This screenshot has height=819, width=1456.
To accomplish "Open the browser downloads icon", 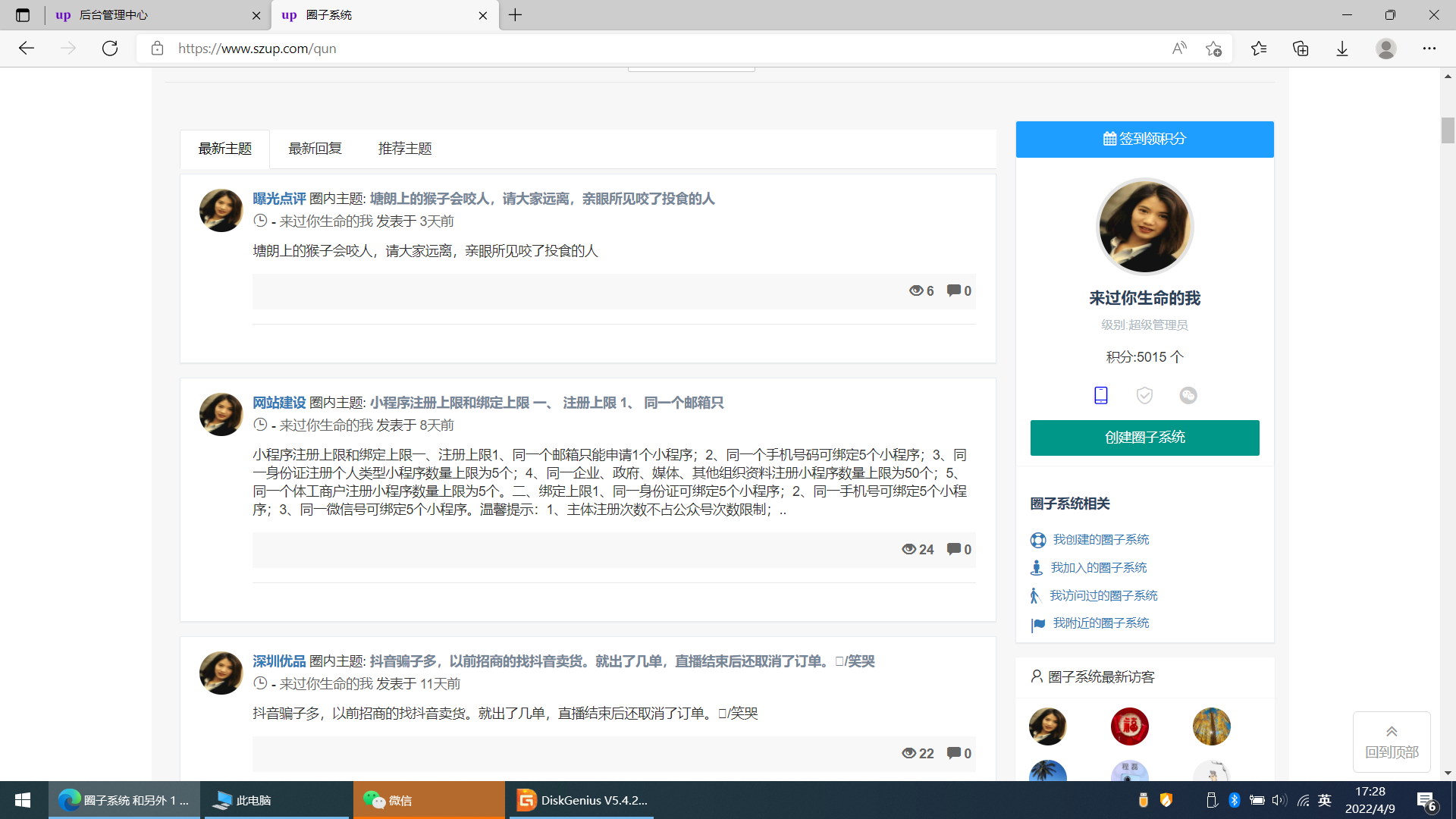I will [1342, 49].
